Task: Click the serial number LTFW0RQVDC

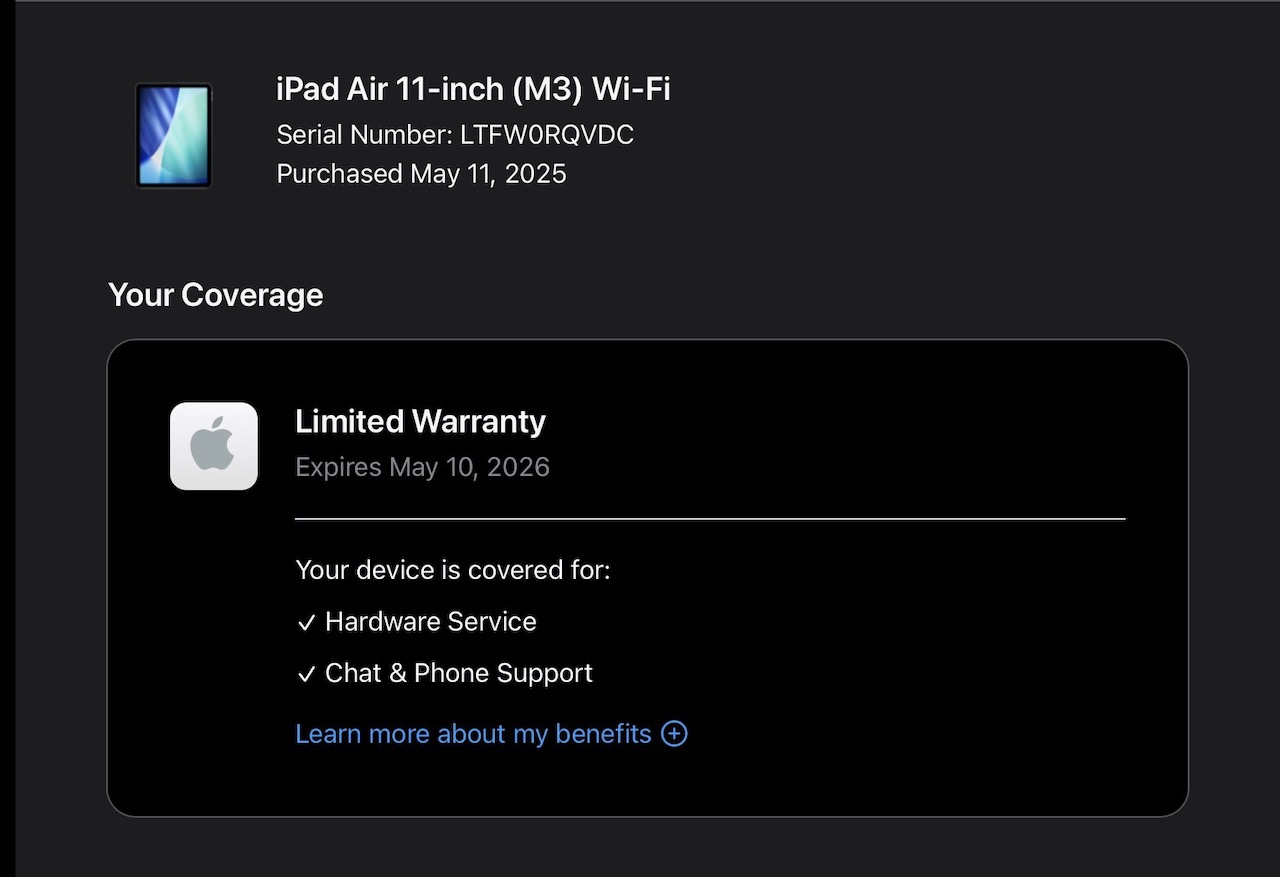Action: 546,135
